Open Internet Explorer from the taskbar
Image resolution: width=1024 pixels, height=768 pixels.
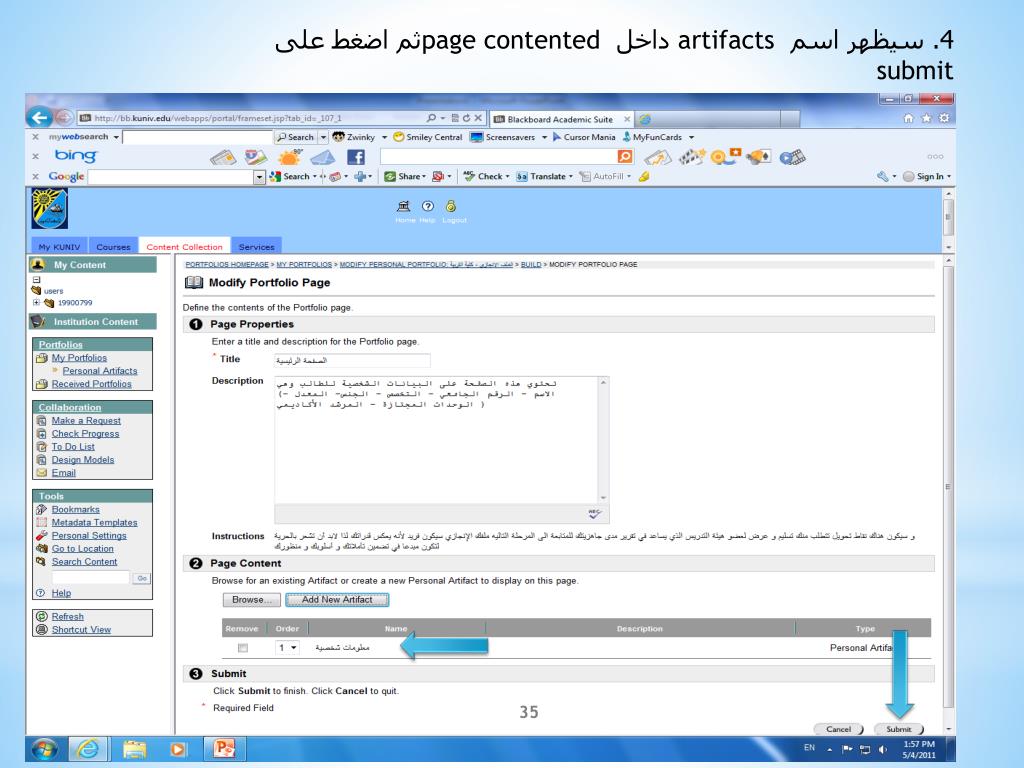(87, 749)
